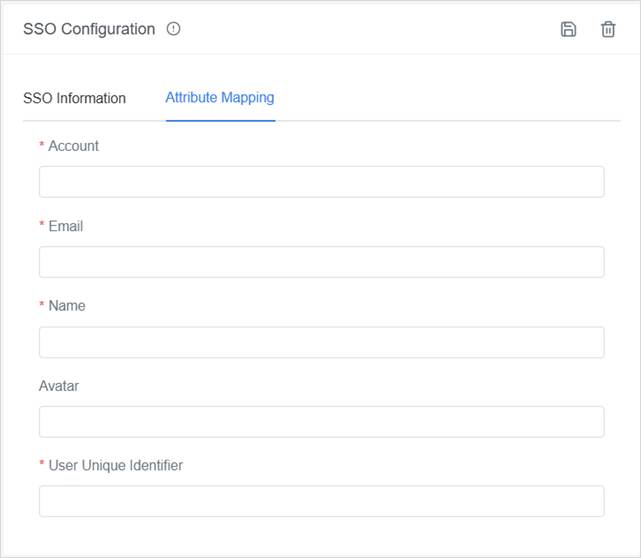The image size is (641, 558).
Task: Click the User Unique Identifier input field
Action: [321, 501]
